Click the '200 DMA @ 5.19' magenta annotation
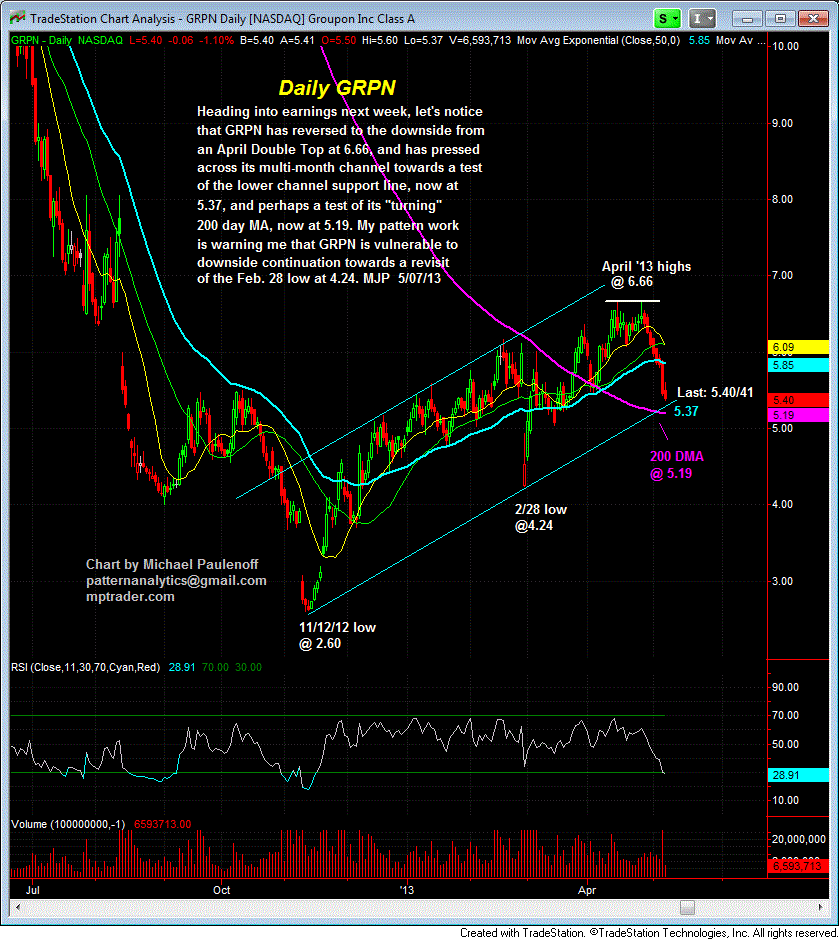 (x=677, y=465)
